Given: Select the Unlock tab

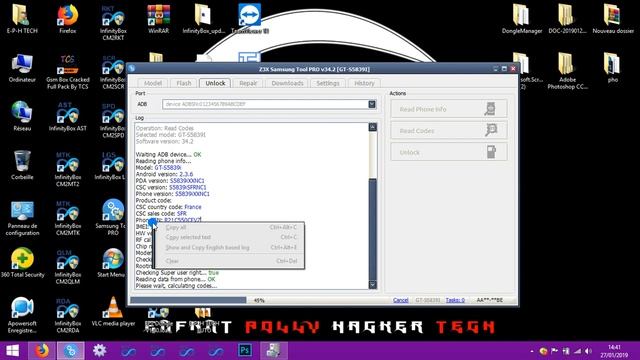Looking at the screenshot, I should (215, 83).
